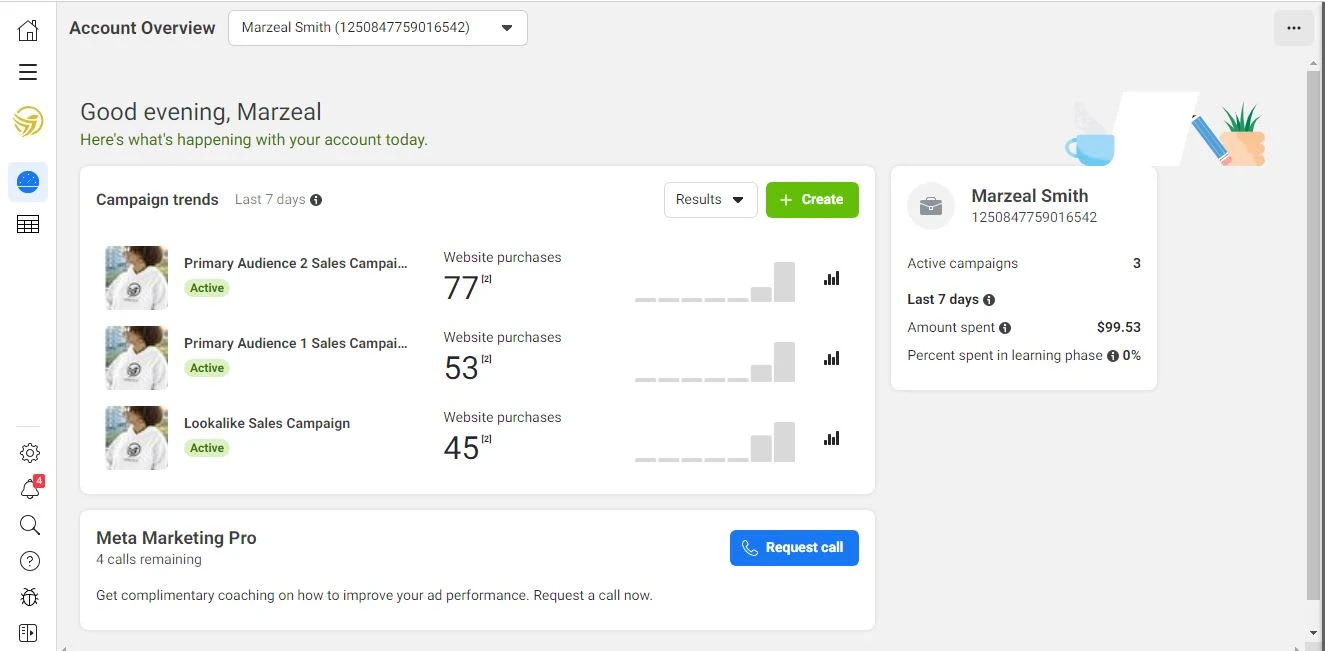Click the bar sparkline for 77 website purchases
The height and width of the screenshot is (651, 1325).
point(715,282)
